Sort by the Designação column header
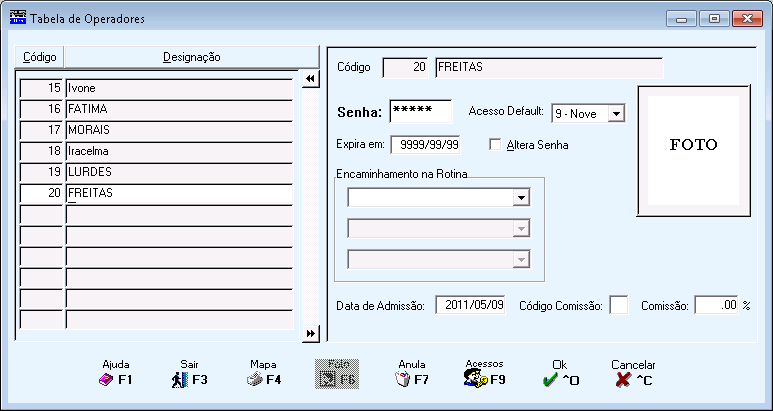 coord(192,57)
